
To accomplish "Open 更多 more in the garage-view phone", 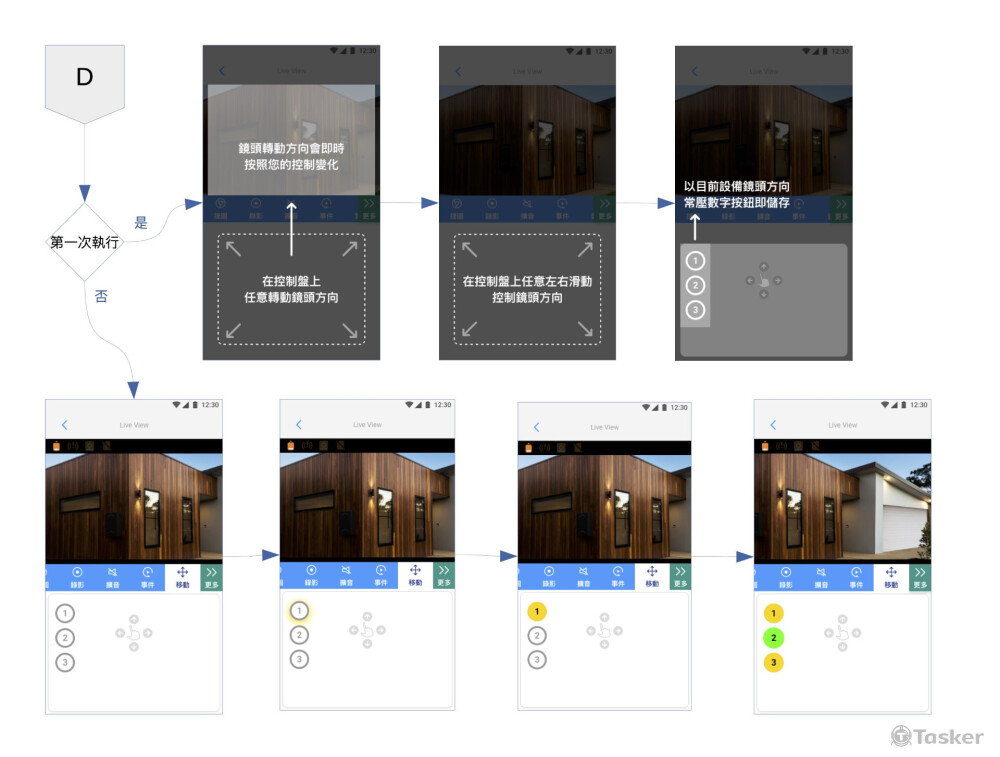I will [x=920, y=578].
